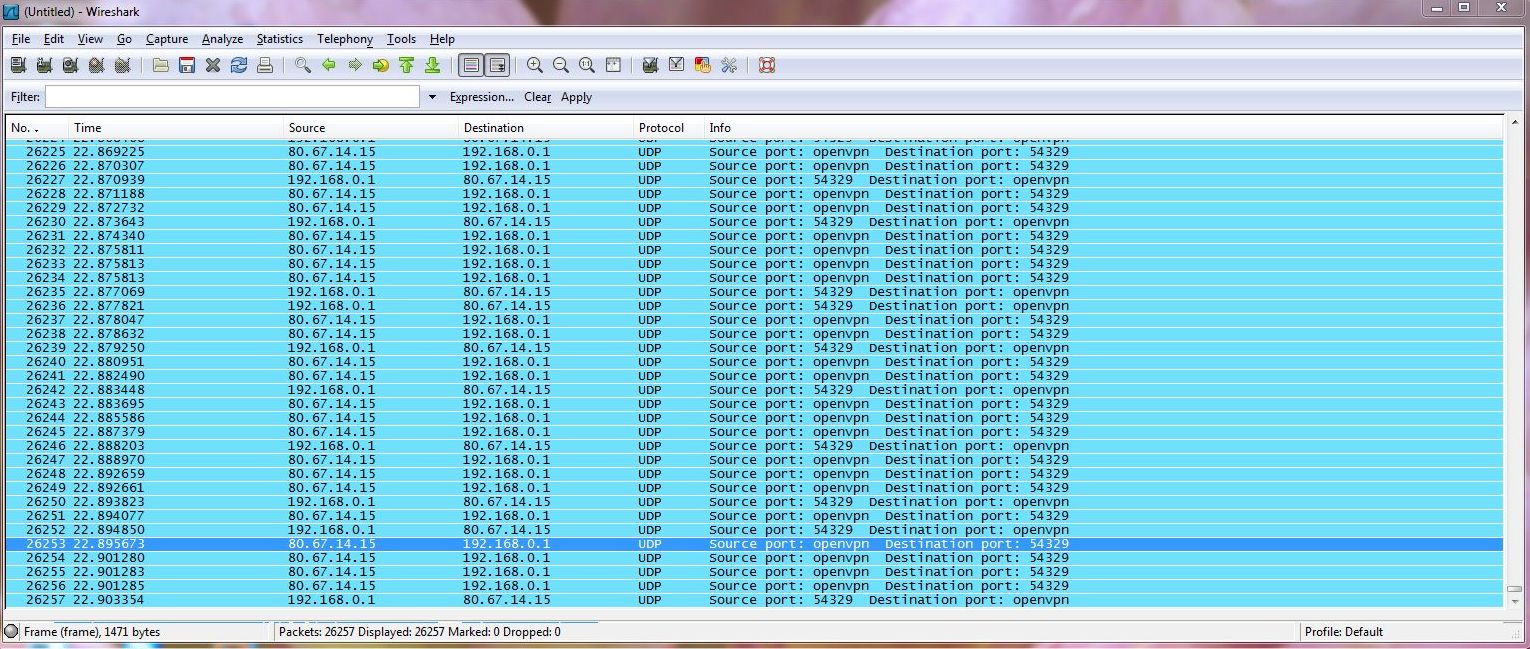The height and width of the screenshot is (649, 1530).
Task: Open the Analyze menu
Action: tap(222, 39)
